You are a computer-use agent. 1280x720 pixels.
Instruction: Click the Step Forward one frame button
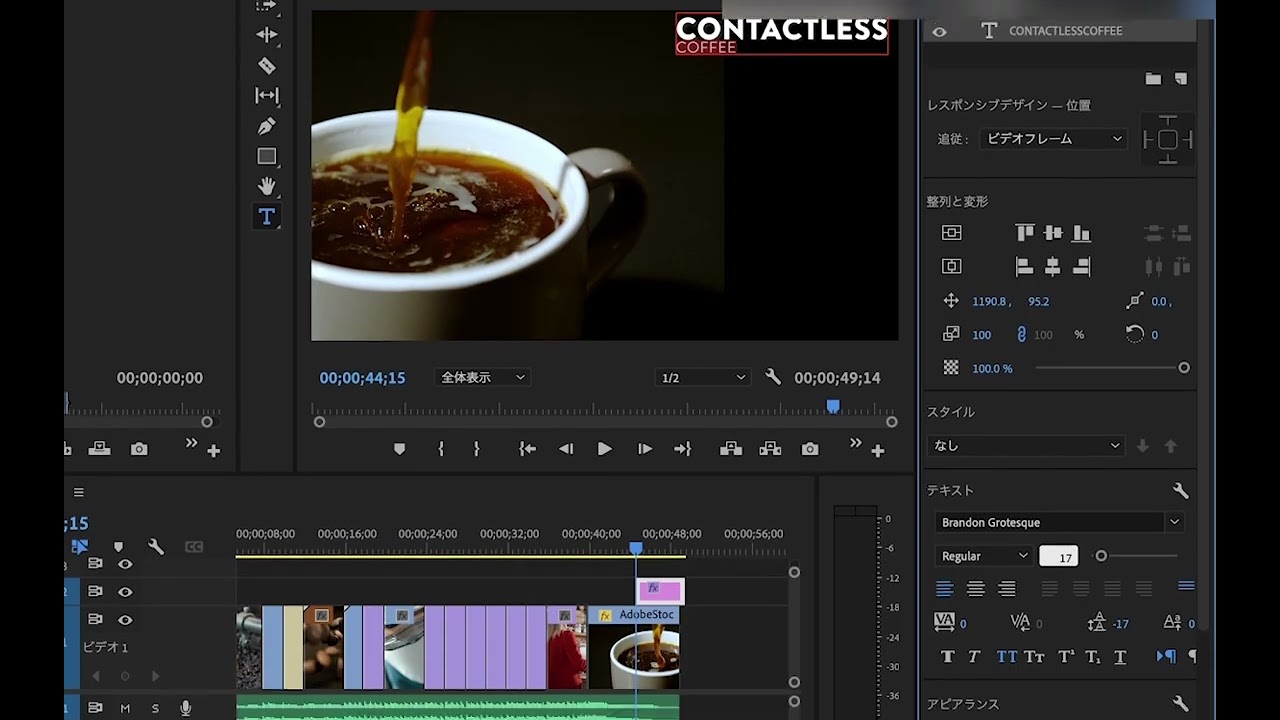click(x=645, y=450)
